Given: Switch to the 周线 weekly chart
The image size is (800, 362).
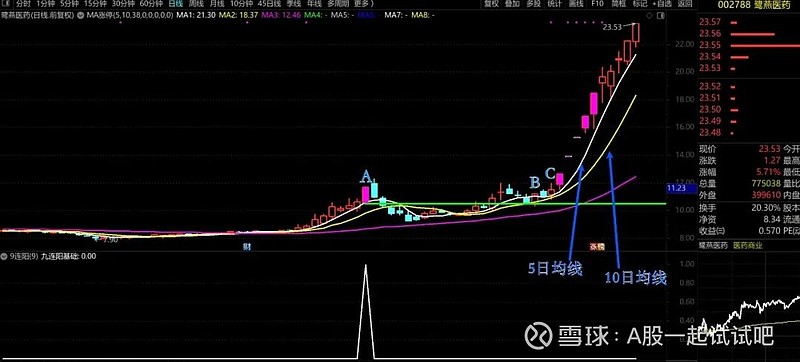Looking at the screenshot, I should [196, 4].
